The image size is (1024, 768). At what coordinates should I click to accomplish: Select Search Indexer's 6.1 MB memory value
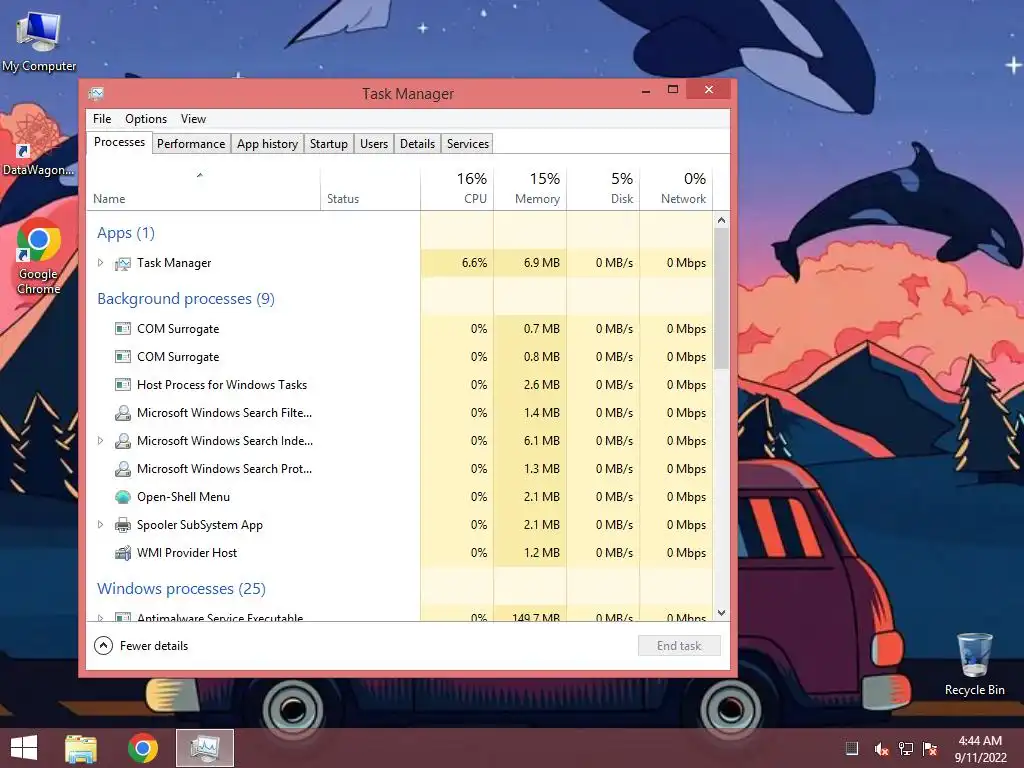pyautogui.click(x=541, y=441)
